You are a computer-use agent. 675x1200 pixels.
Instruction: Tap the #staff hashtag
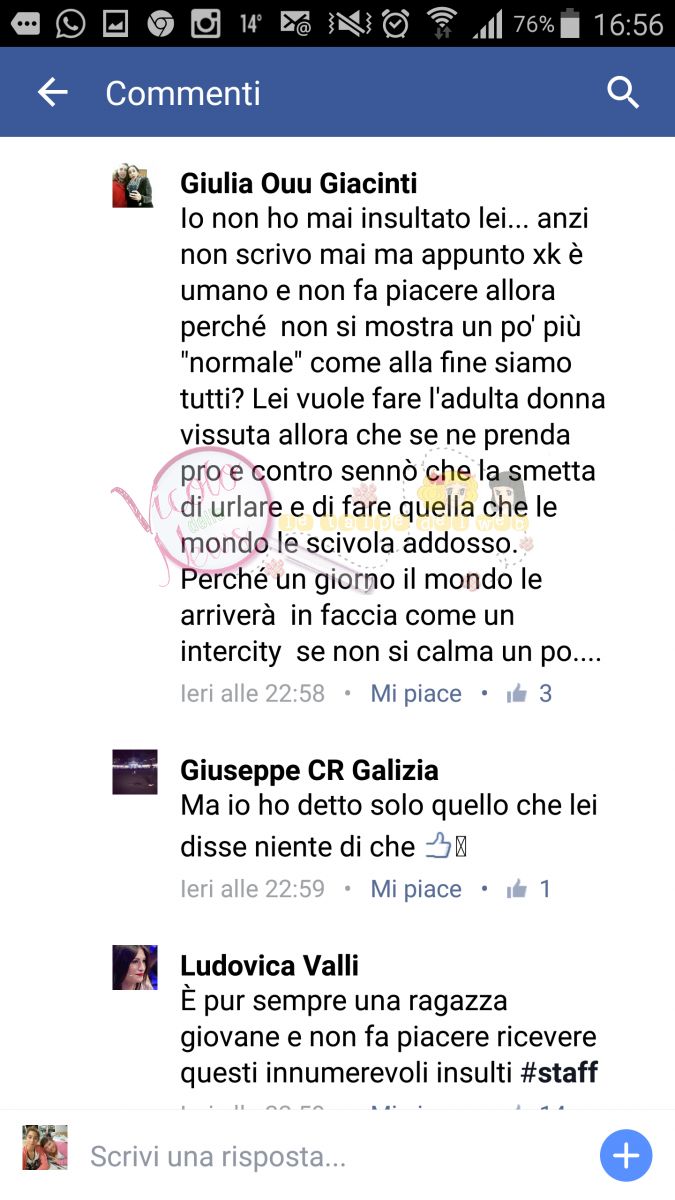[x=559, y=1073]
